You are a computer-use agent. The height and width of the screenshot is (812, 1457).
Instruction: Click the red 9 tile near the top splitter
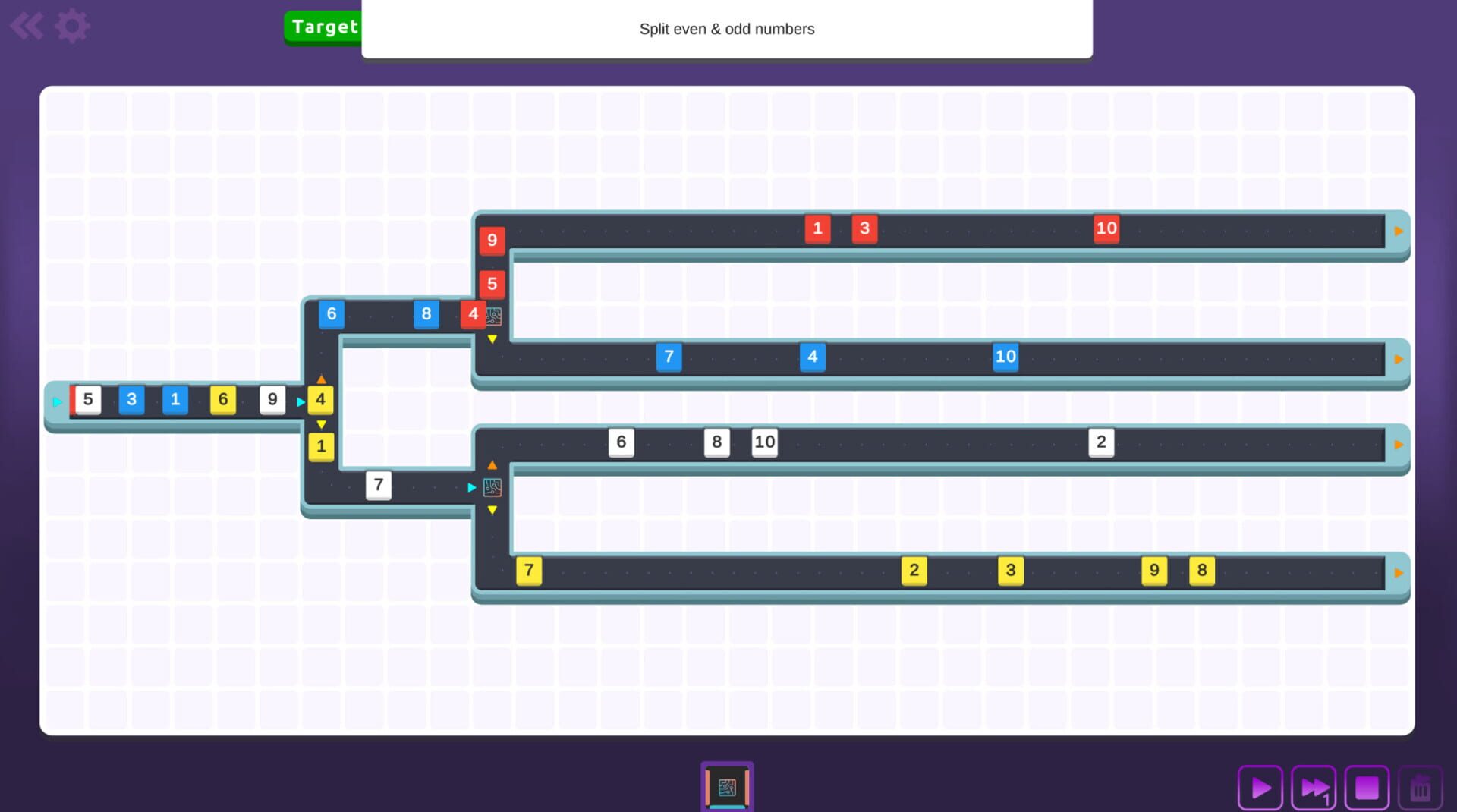coord(492,241)
